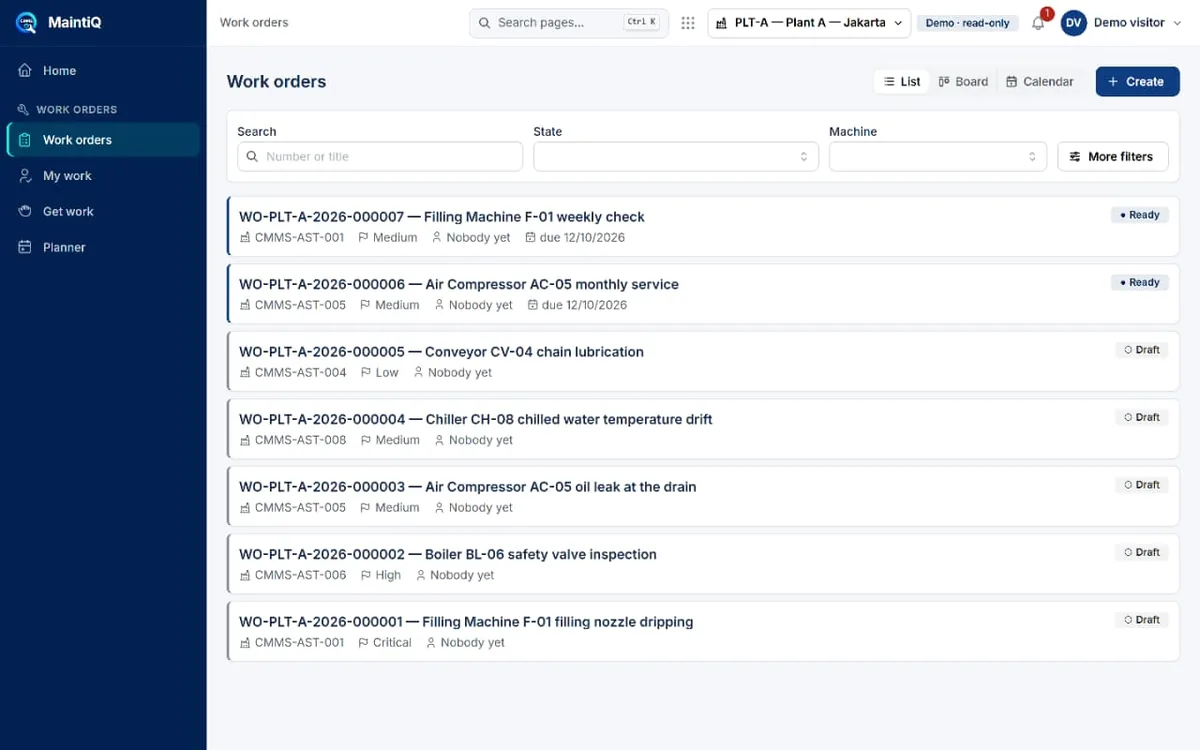This screenshot has width=1200, height=750.
Task: Select Work orders in the sidebar
Action: click(x=103, y=140)
